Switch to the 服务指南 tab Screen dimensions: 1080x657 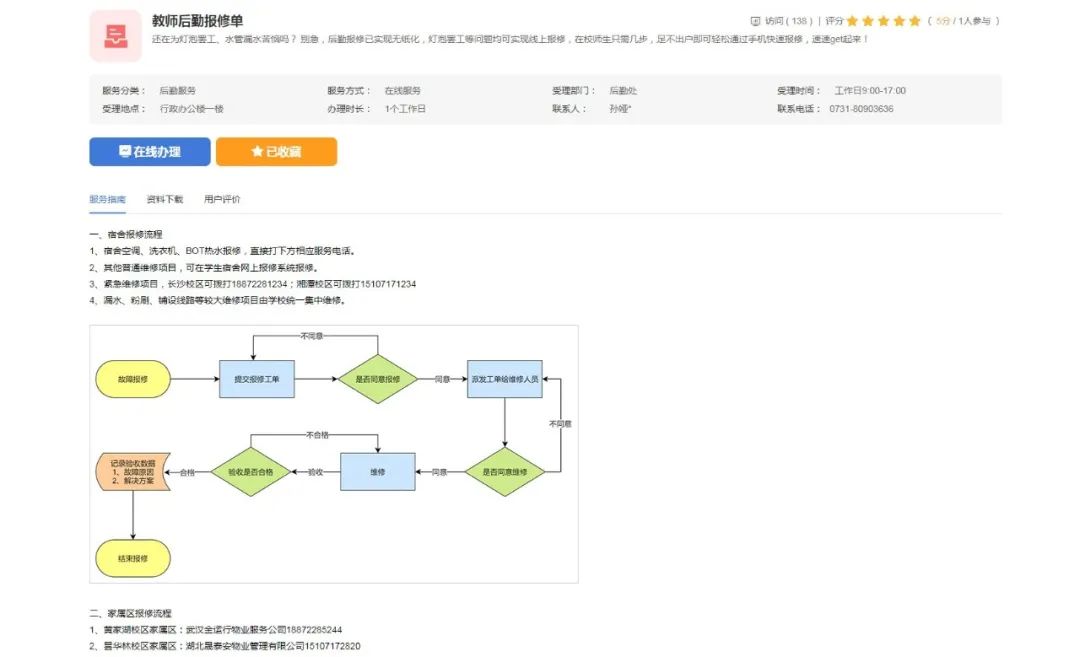tap(107, 199)
